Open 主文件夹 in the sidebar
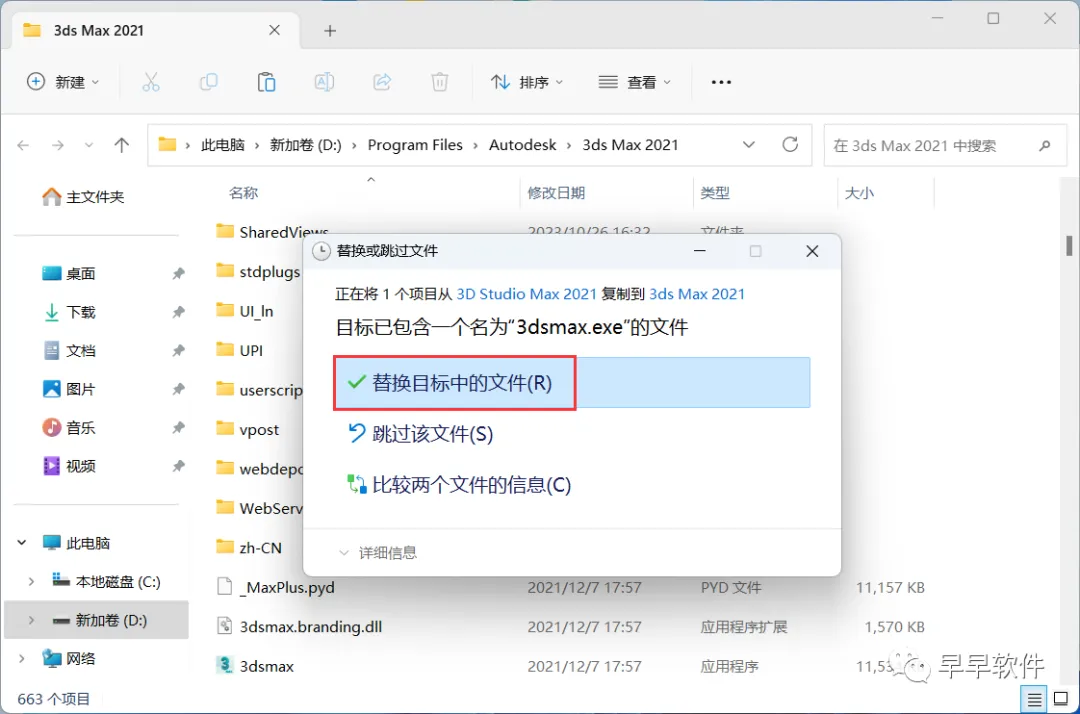 pyautogui.click(x=84, y=197)
